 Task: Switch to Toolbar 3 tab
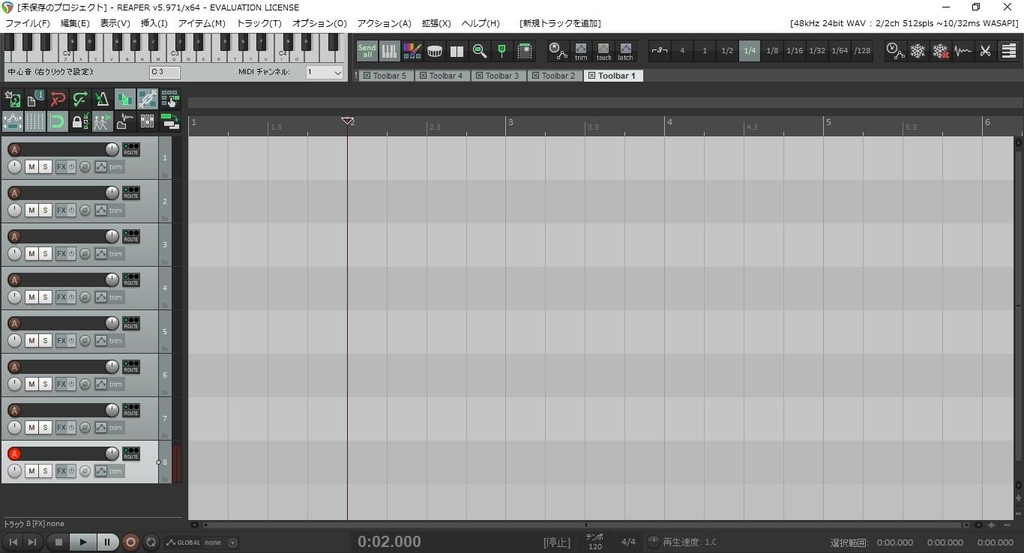[497, 76]
